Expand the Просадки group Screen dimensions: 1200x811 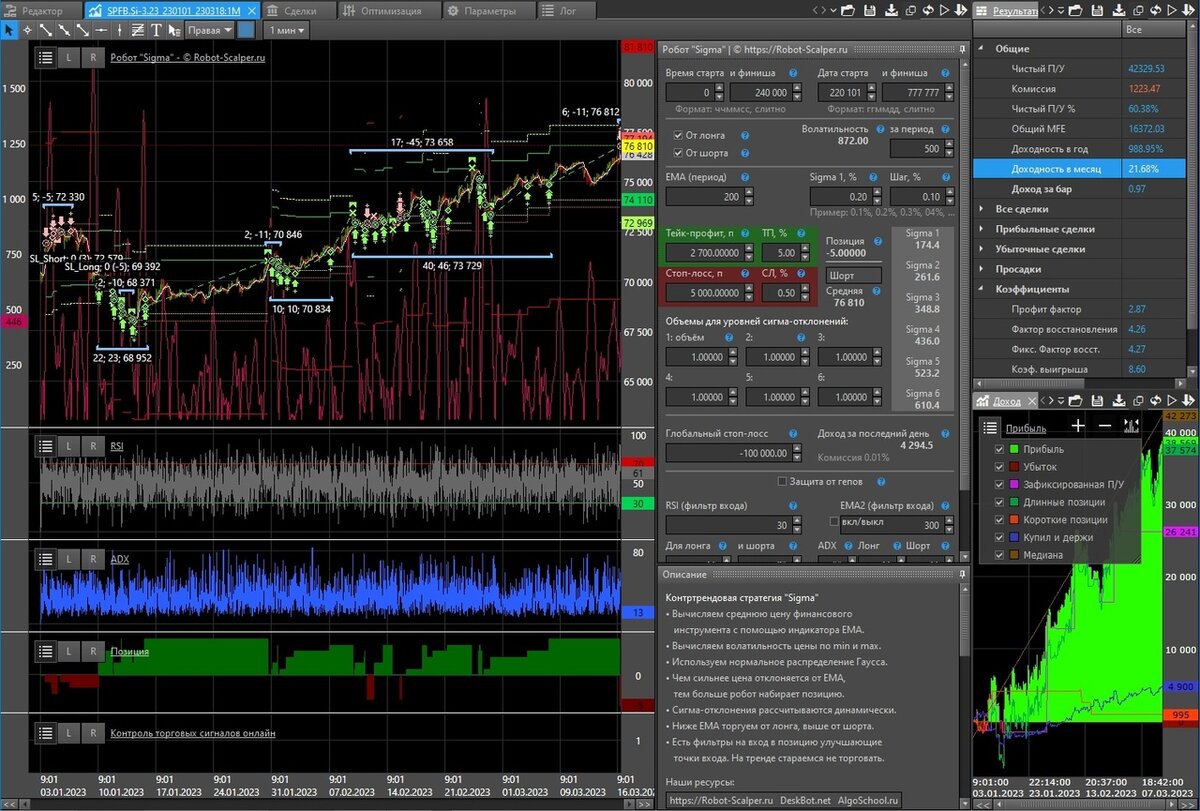coord(981,269)
